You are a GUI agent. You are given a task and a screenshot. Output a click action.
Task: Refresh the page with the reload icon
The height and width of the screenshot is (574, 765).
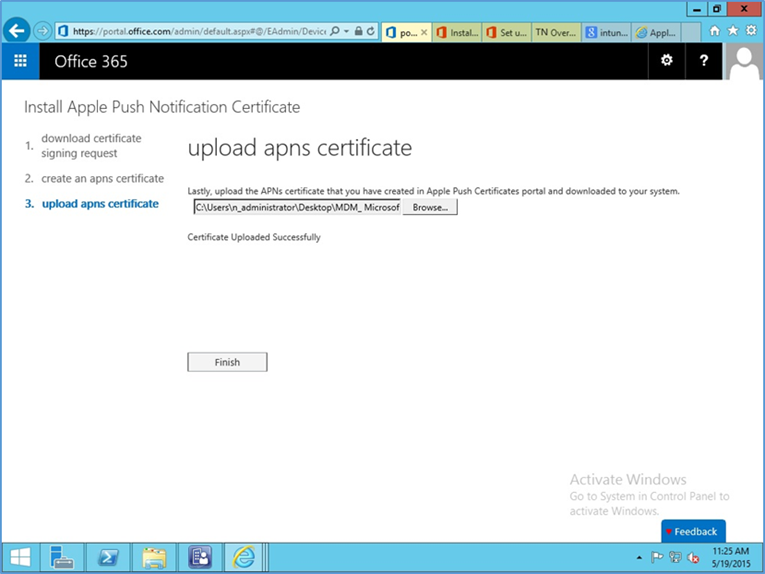coord(371,31)
